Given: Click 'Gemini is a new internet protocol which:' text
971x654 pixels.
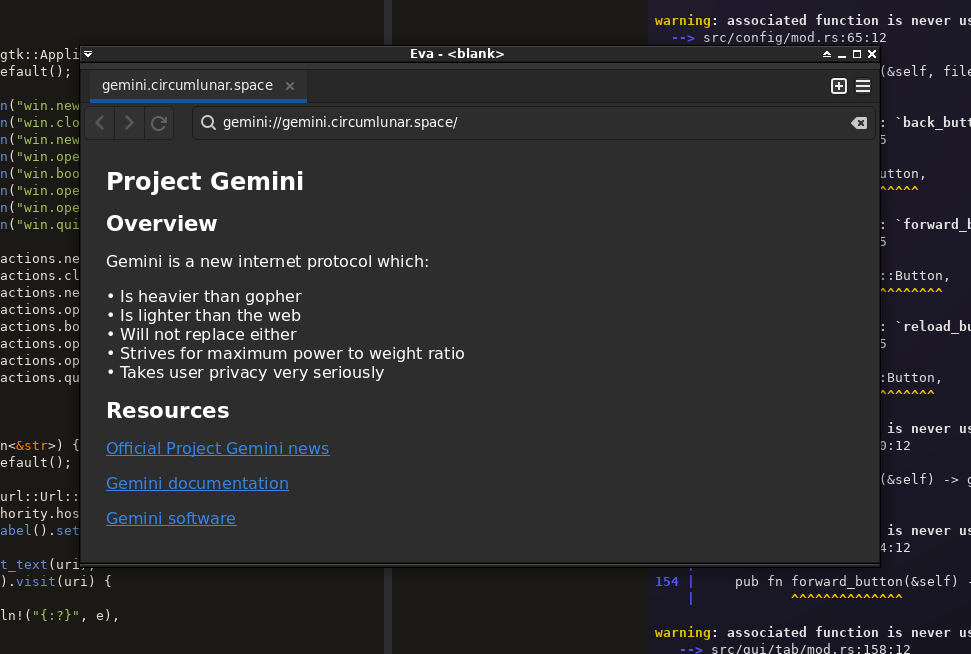Looking at the screenshot, I should (x=268, y=261).
